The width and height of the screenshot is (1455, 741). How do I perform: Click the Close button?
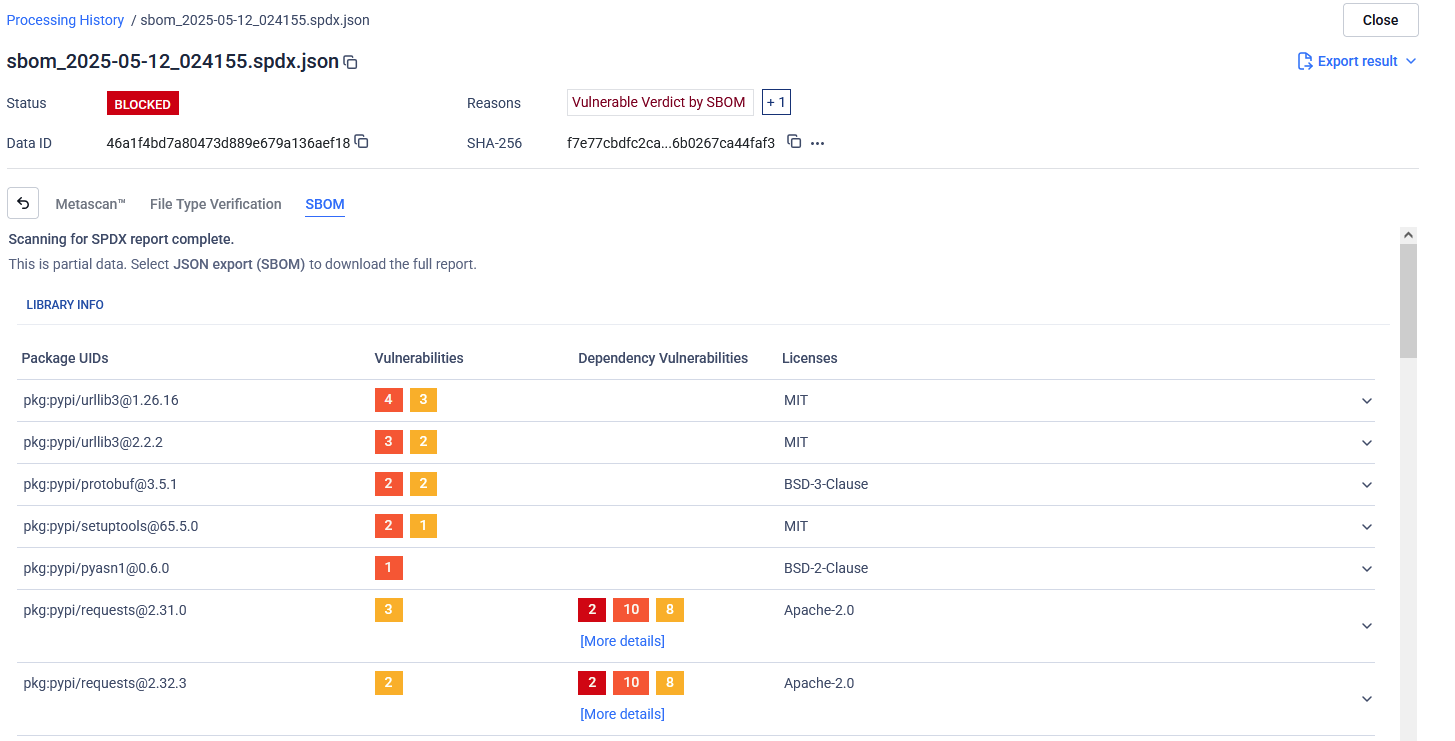1380,20
